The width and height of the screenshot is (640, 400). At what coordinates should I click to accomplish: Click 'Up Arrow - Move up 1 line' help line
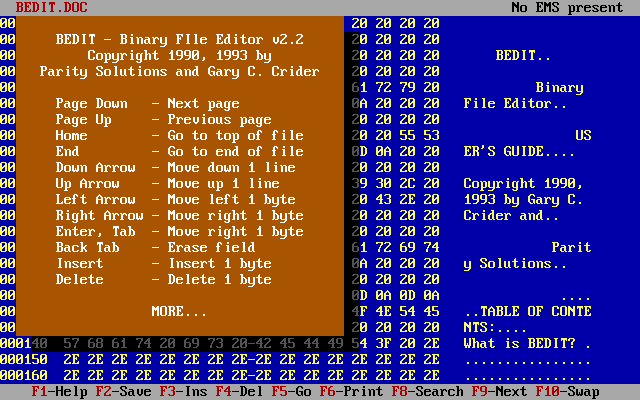pos(168,184)
